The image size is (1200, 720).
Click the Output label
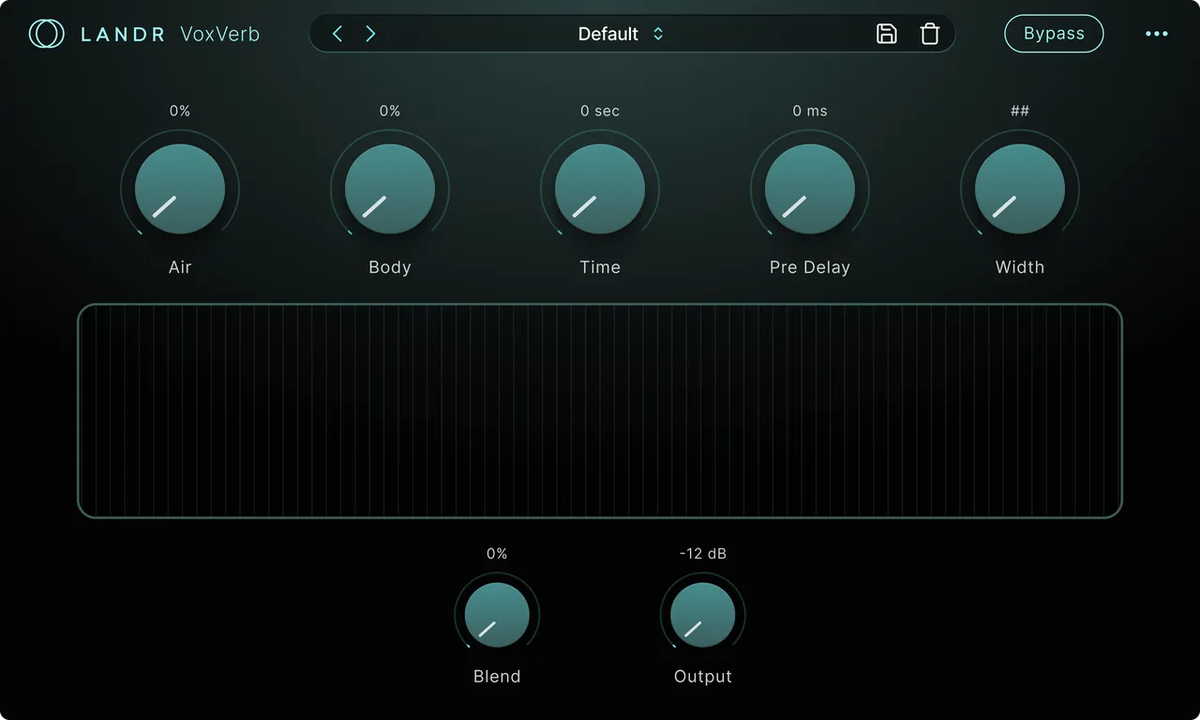702,676
